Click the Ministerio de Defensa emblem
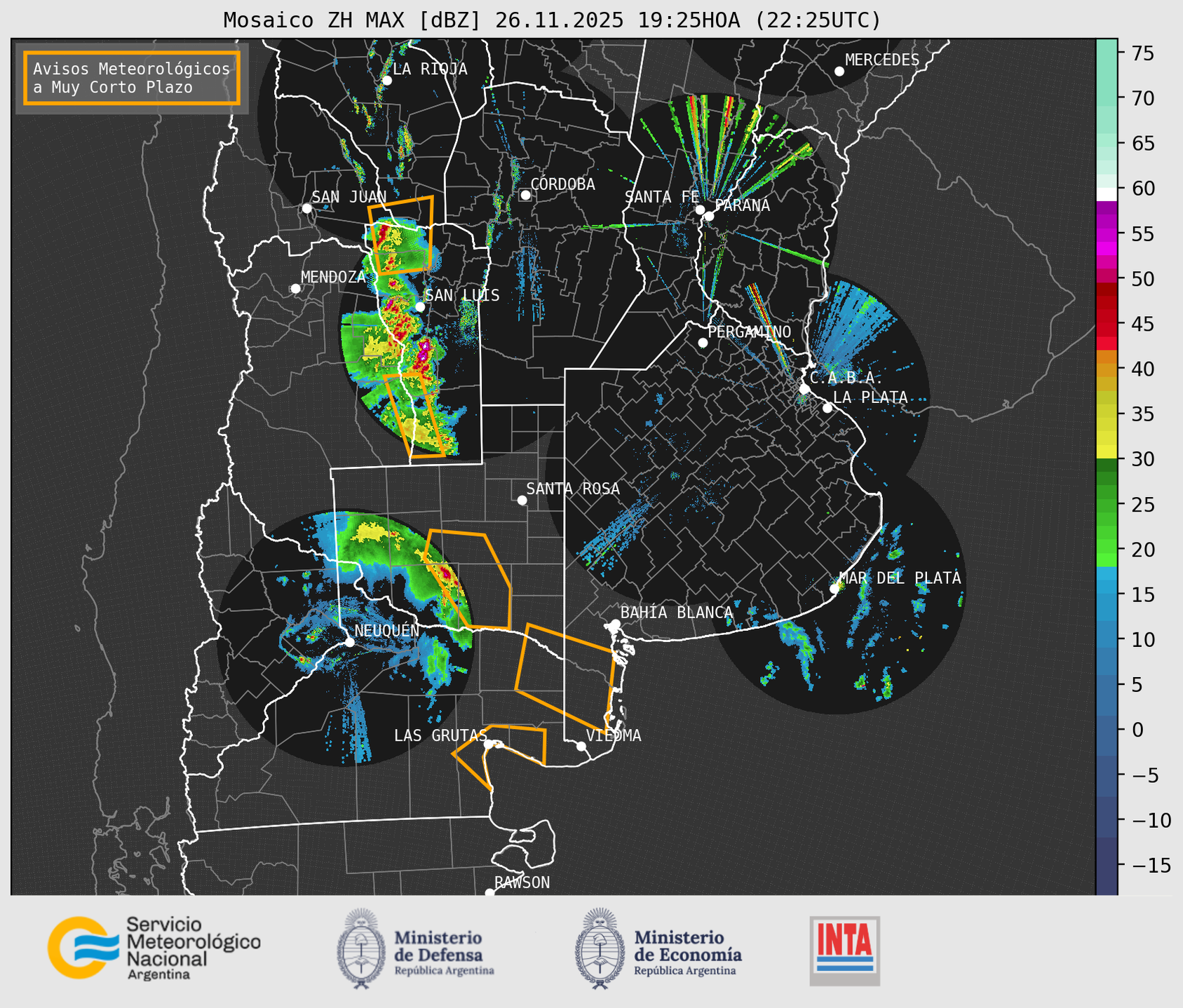 (361, 949)
